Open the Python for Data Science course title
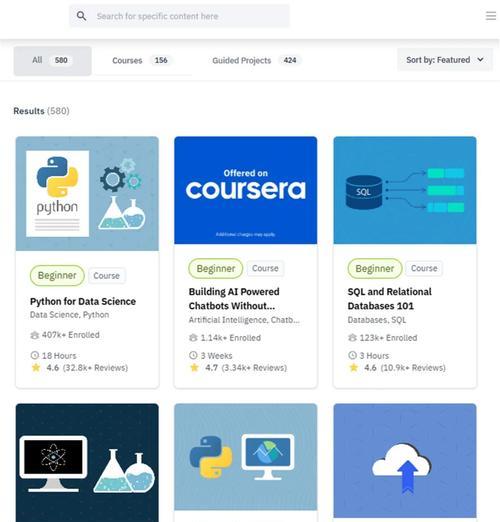The width and height of the screenshot is (500, 522). tap(83, 301)
